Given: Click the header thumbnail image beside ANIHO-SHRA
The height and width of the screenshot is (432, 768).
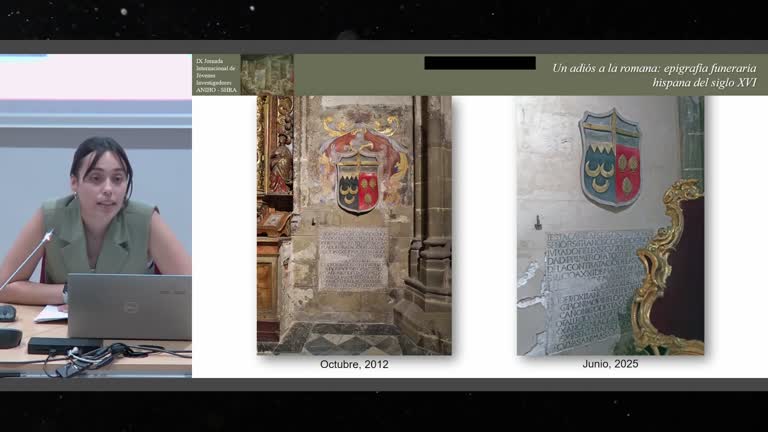Looking at the screenshot, I should coord(267,74).
